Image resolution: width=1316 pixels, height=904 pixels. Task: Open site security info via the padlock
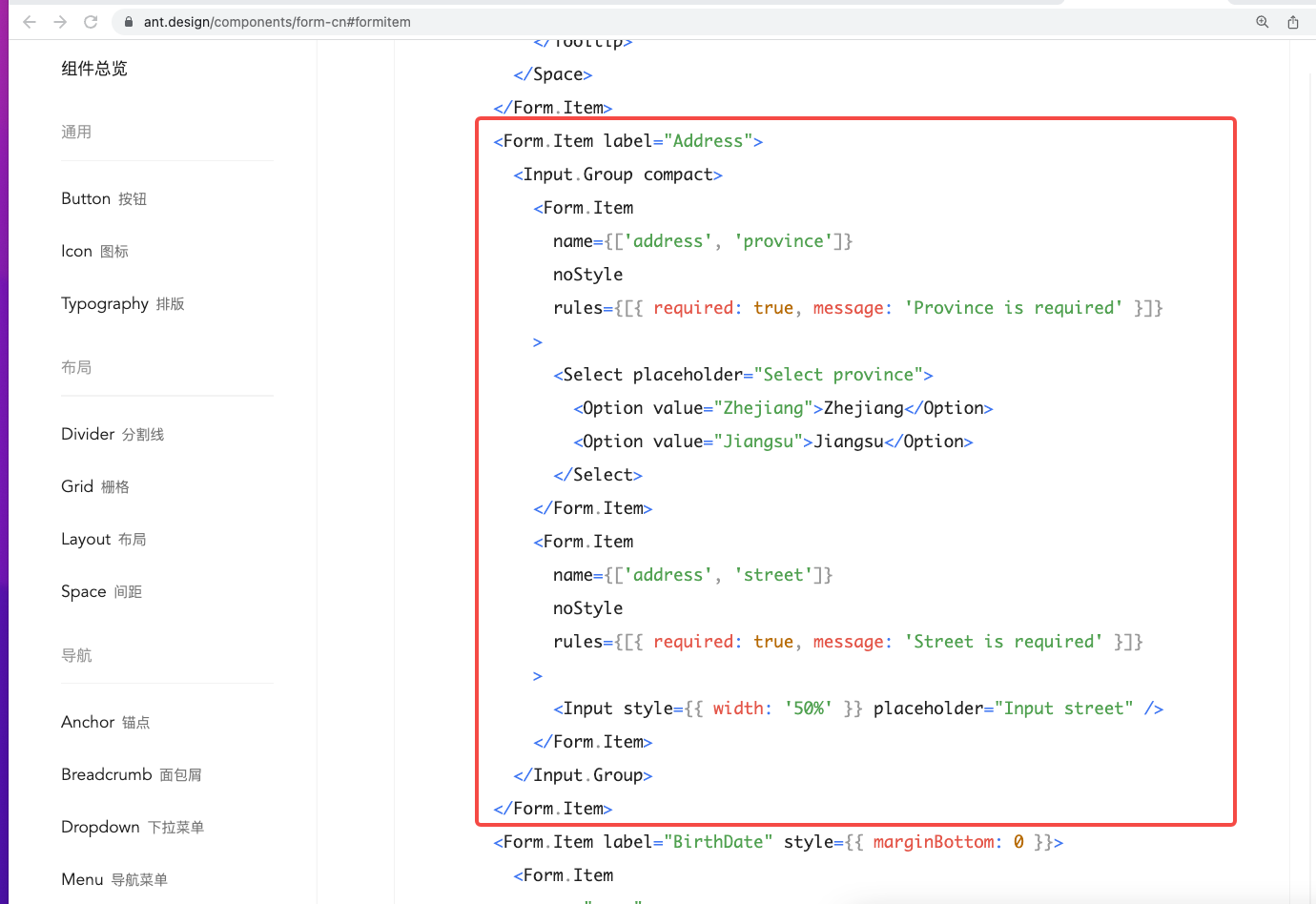click(128, 22)
